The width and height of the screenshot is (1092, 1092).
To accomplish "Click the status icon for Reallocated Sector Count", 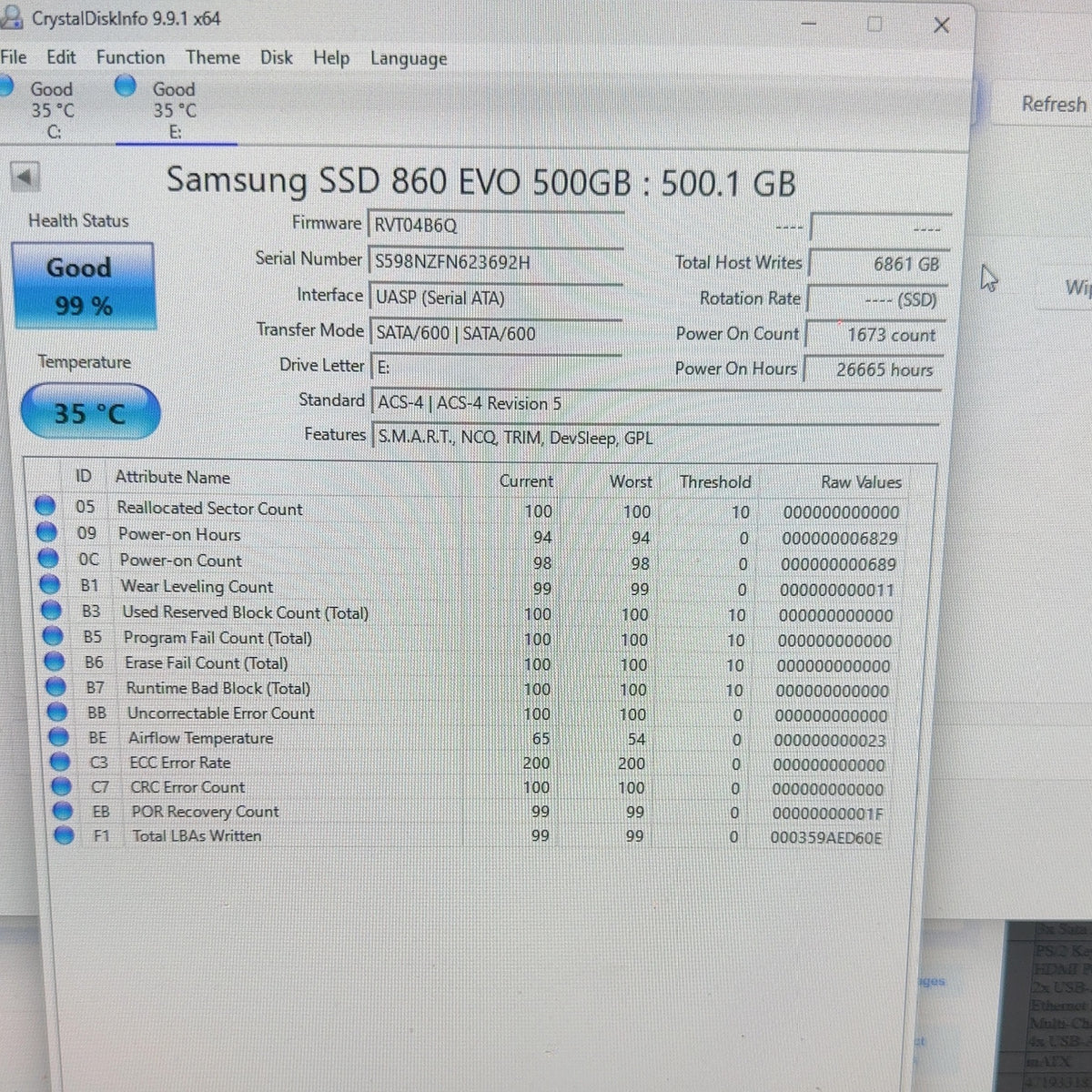I will 45,507.
